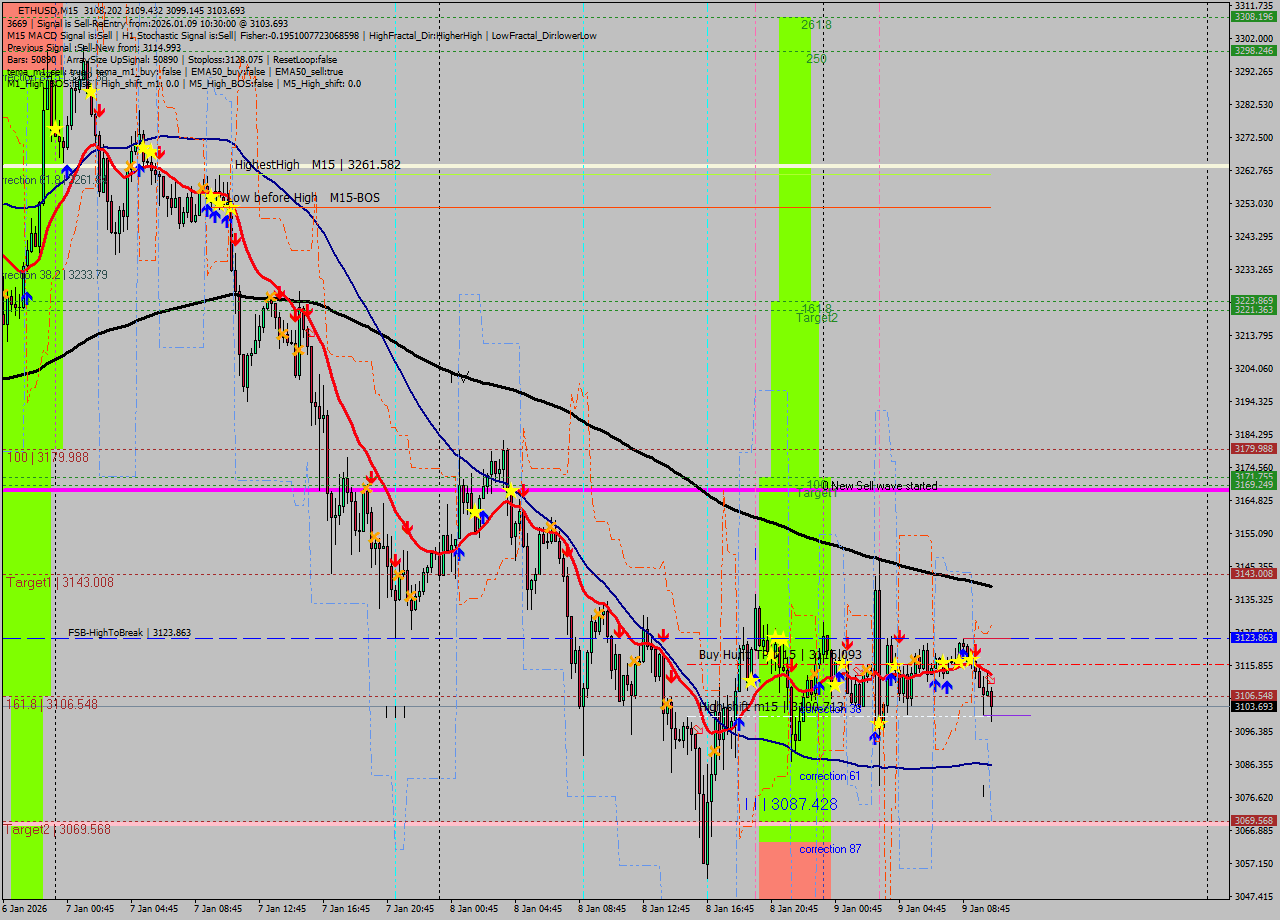The image size is (1280, 920).
Task: Click the Target2 3069.568 level label
Action: click(58, 829)
